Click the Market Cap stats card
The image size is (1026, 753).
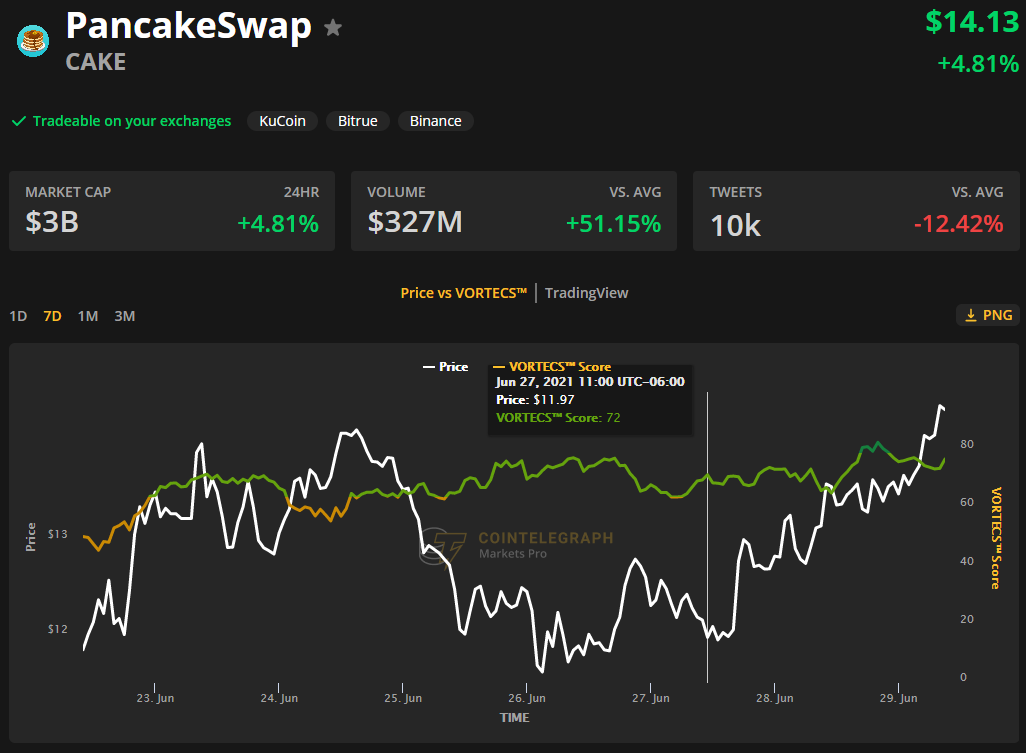172,211
